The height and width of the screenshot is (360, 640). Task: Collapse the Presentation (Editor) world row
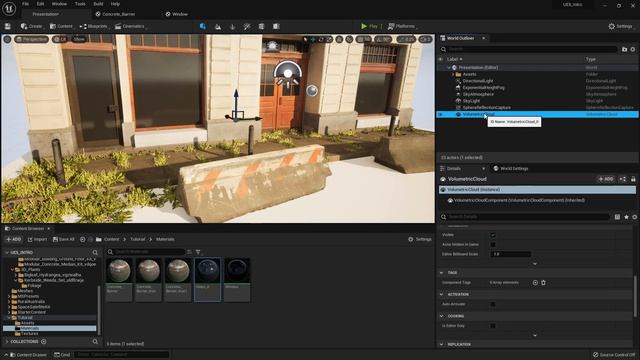point(449,68)
